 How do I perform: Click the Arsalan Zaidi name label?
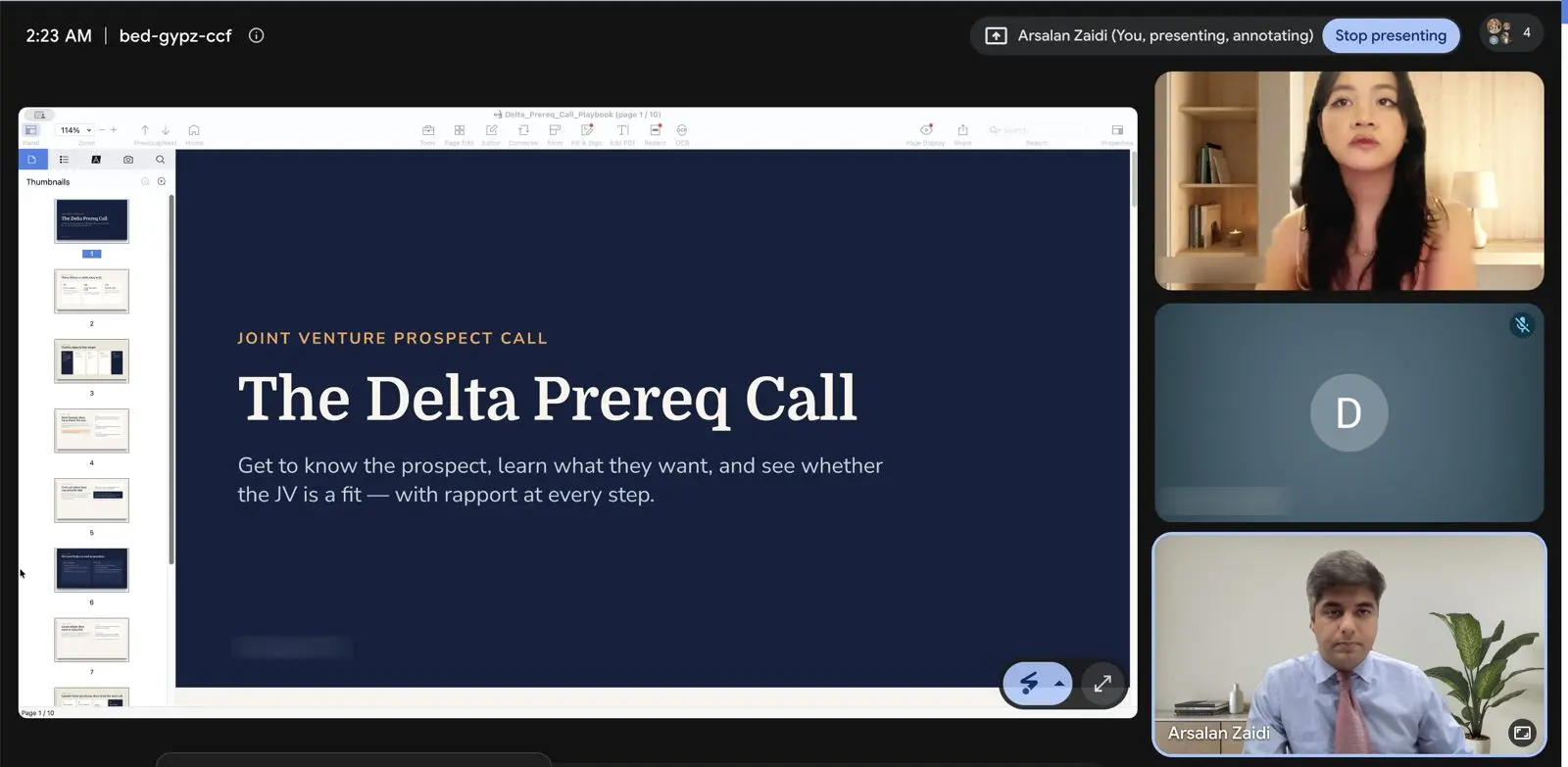click(1219, 733)
